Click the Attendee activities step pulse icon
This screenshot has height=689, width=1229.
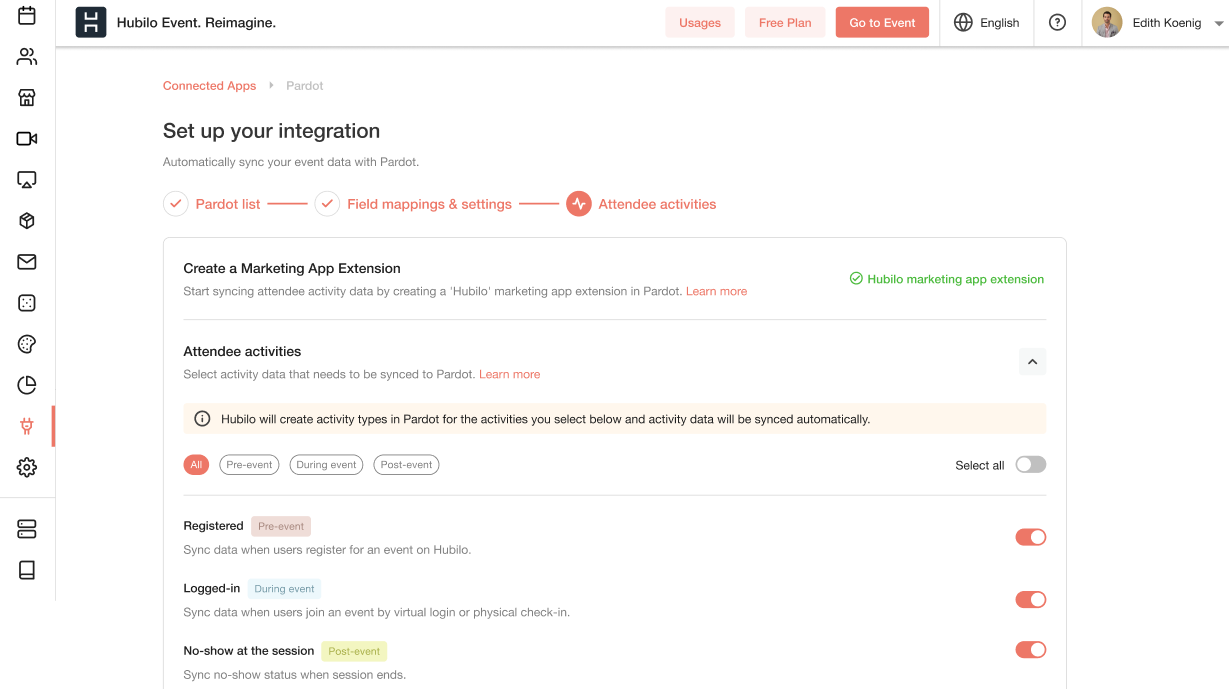579,204
